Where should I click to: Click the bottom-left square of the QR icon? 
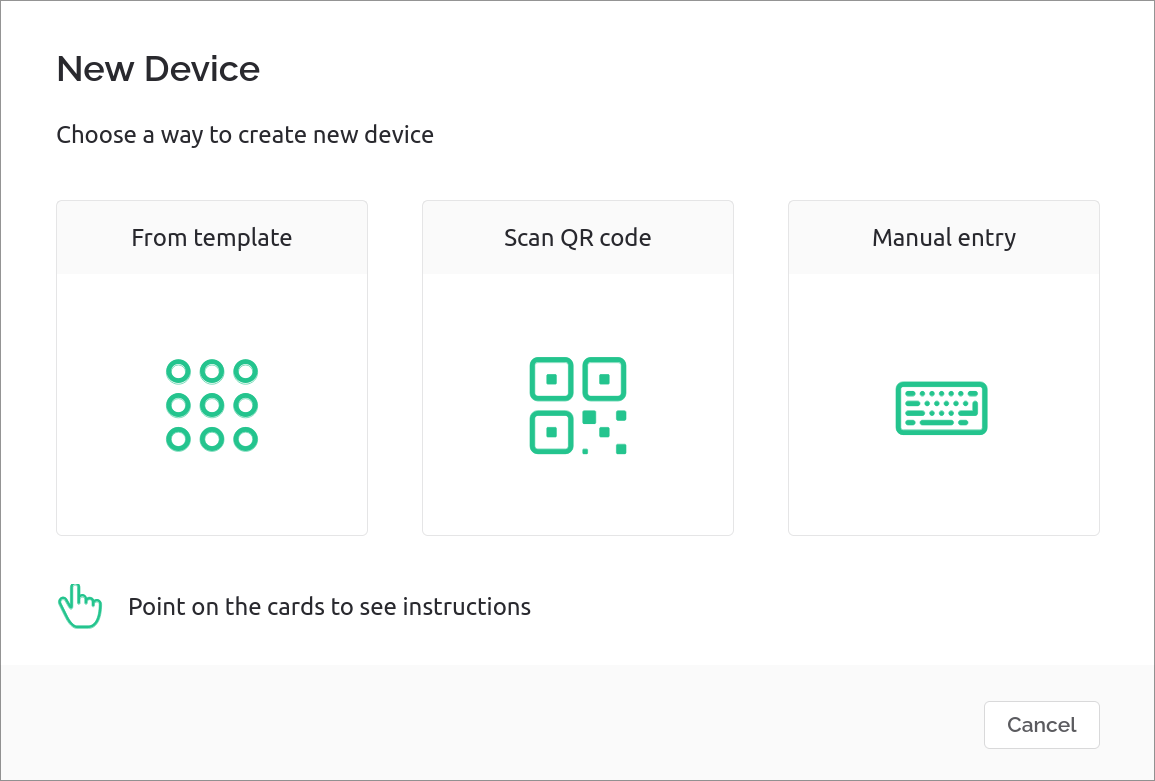coord(551,432)
